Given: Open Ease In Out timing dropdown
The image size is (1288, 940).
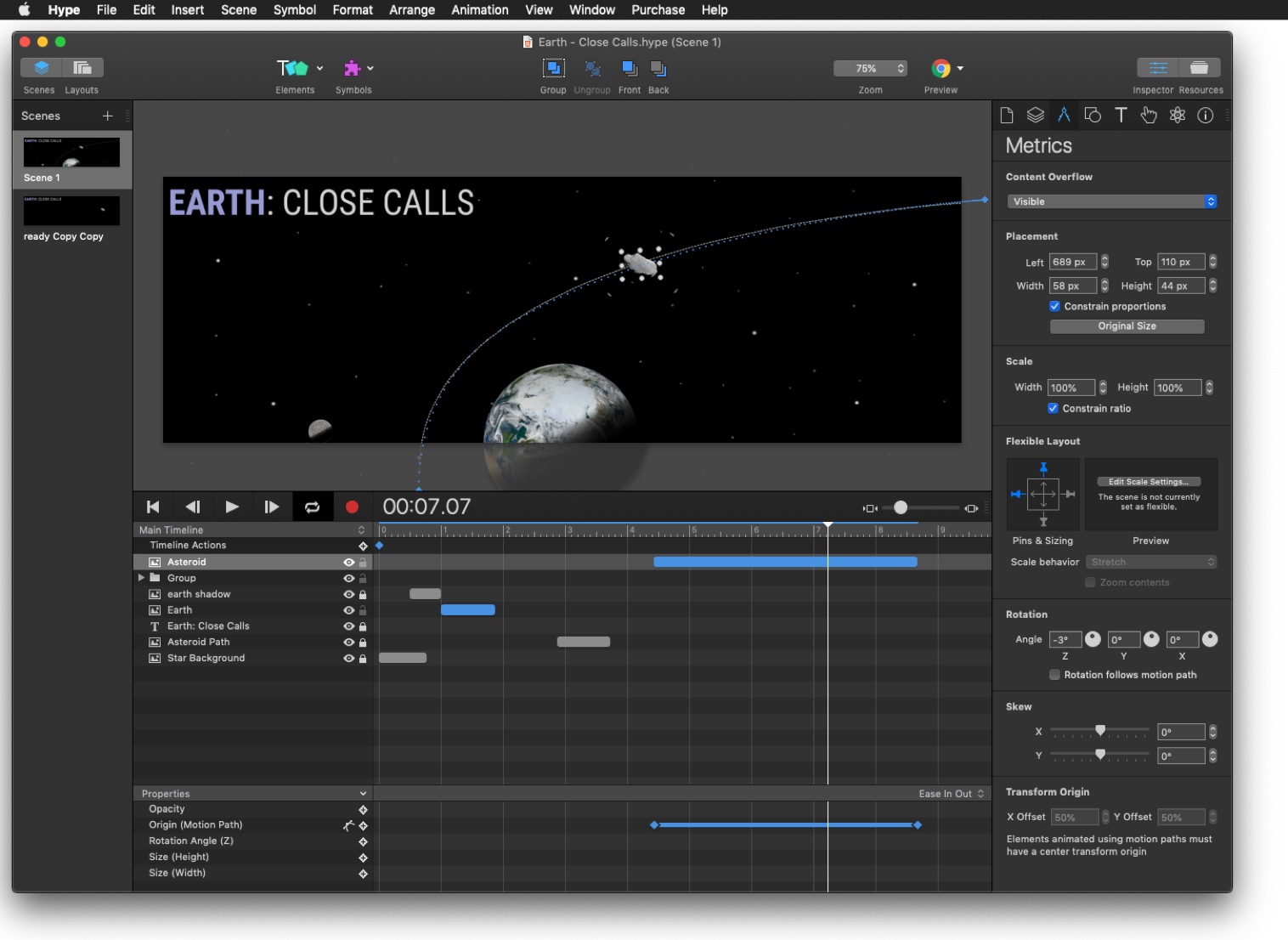Looking at the screenshot, I should 952,794.
